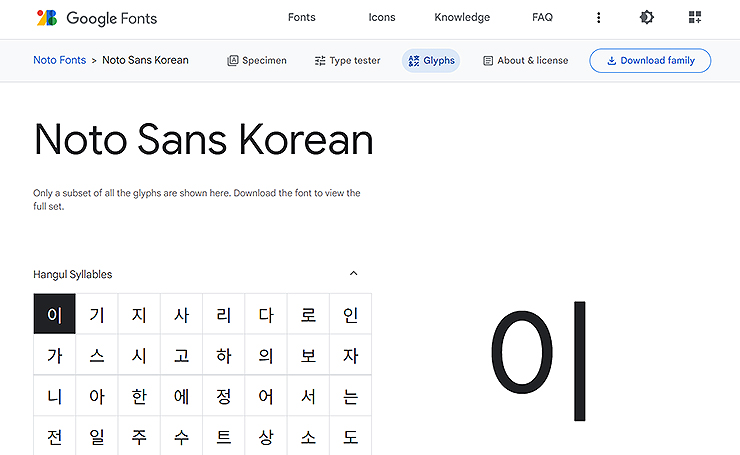Open the Icons menu item
The width and height of the screenshot is (740, 455).
382,17
